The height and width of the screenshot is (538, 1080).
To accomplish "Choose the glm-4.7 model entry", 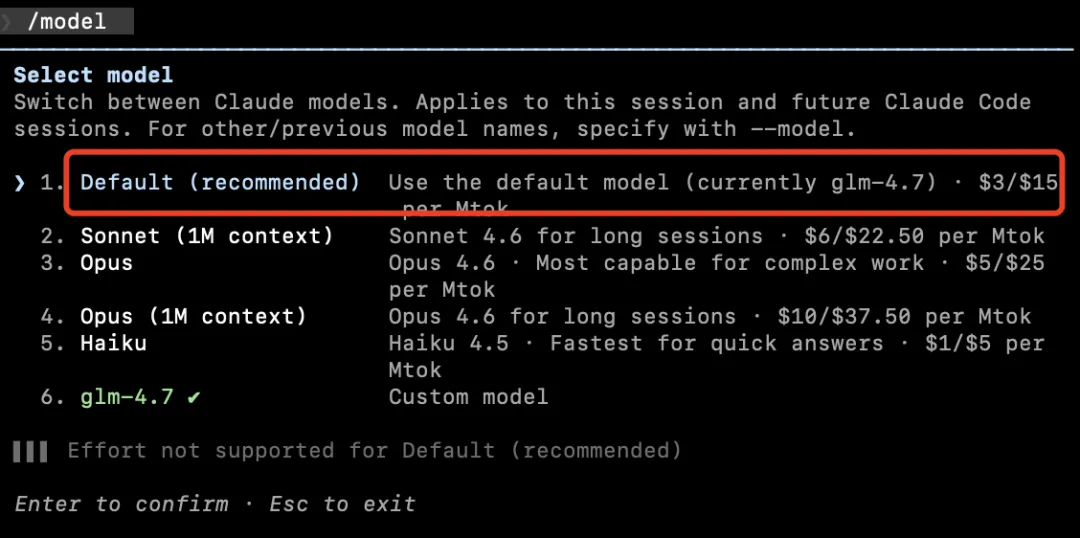I will point(127,397).
